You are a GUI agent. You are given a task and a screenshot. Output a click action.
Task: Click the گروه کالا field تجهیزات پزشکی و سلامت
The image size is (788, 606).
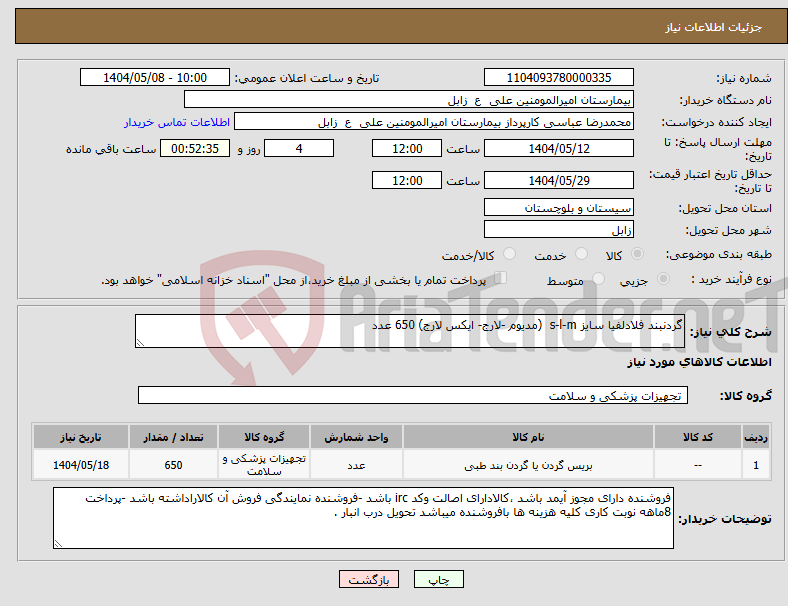413,395
